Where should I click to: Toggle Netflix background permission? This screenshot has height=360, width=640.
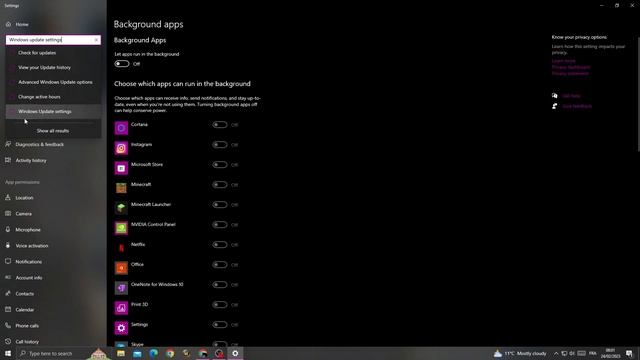(220, 244)
